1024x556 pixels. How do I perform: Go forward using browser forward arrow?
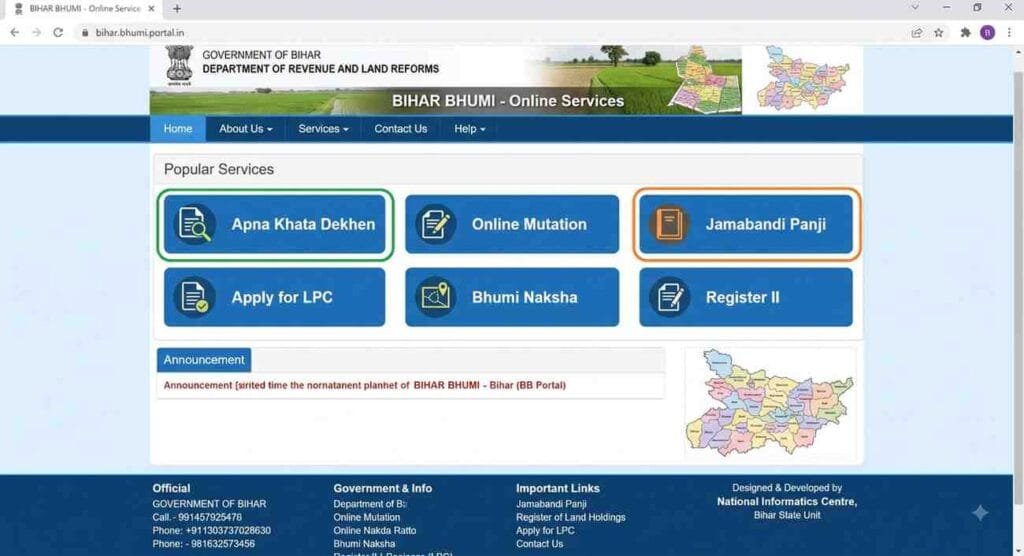click(x=36, y=33)
